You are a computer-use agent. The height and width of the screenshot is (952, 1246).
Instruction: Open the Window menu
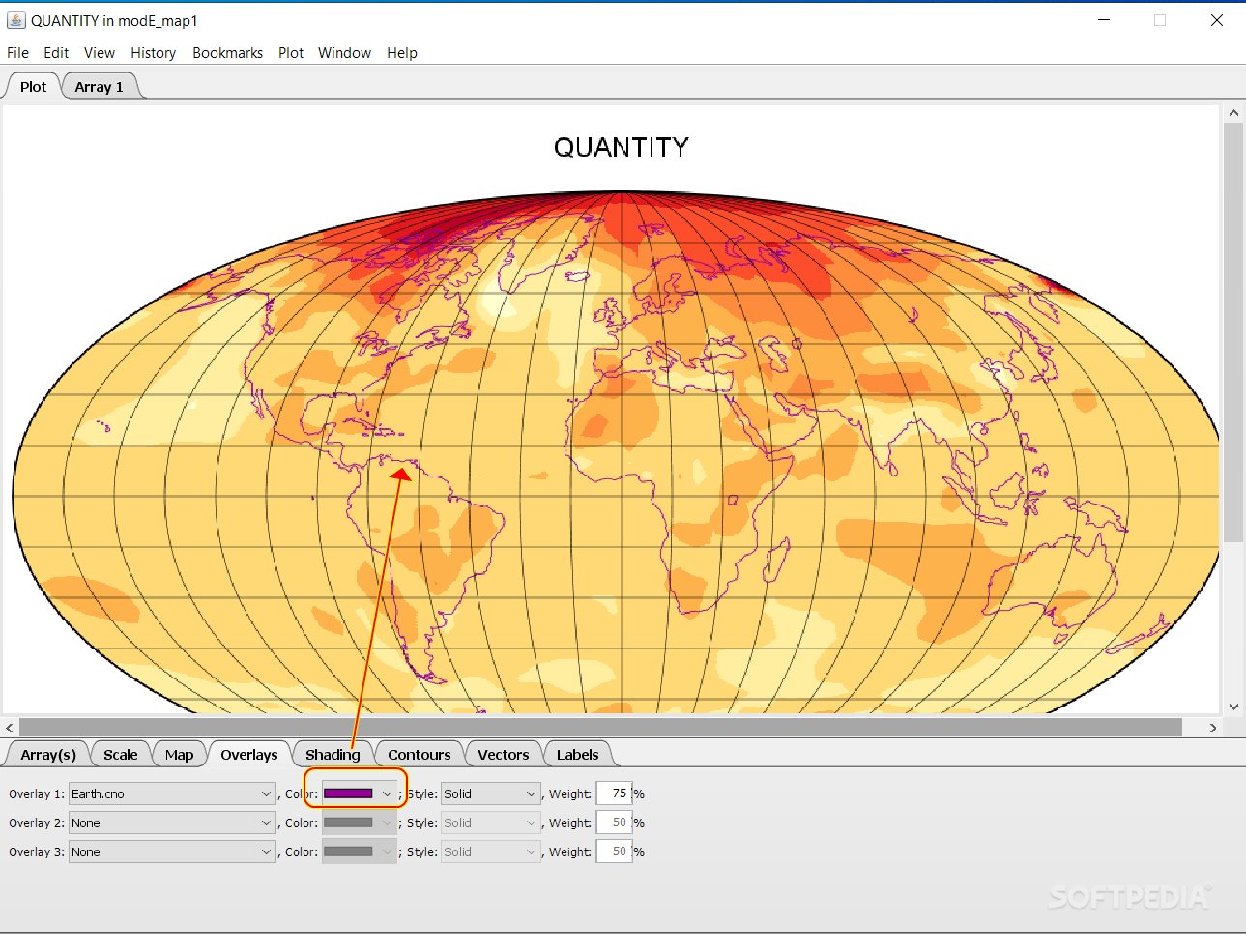(x=344, y=53)
